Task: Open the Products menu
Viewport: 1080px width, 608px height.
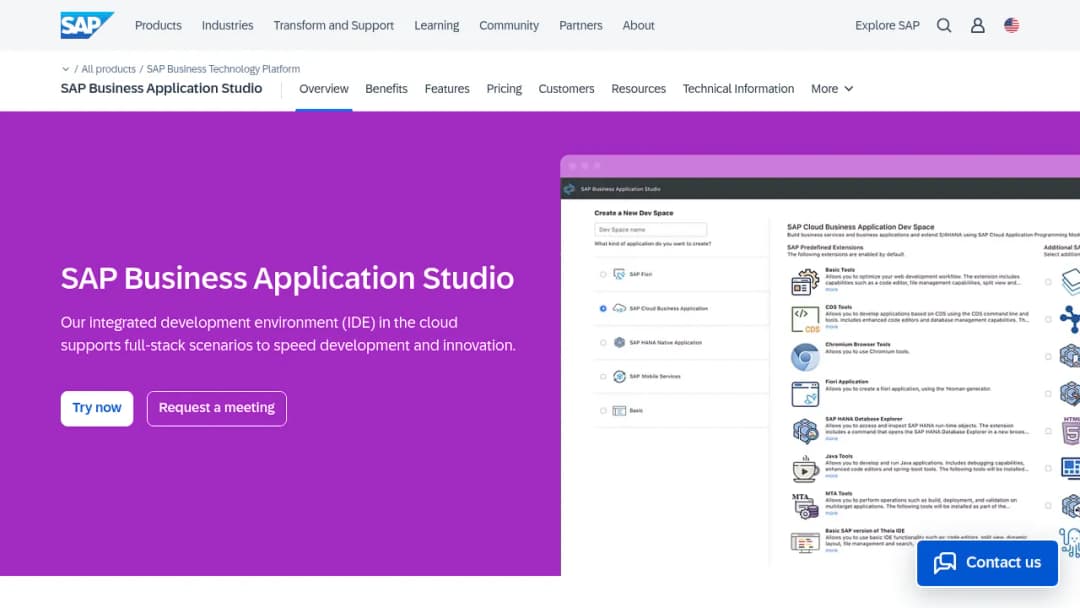Action: pos(158,25)
